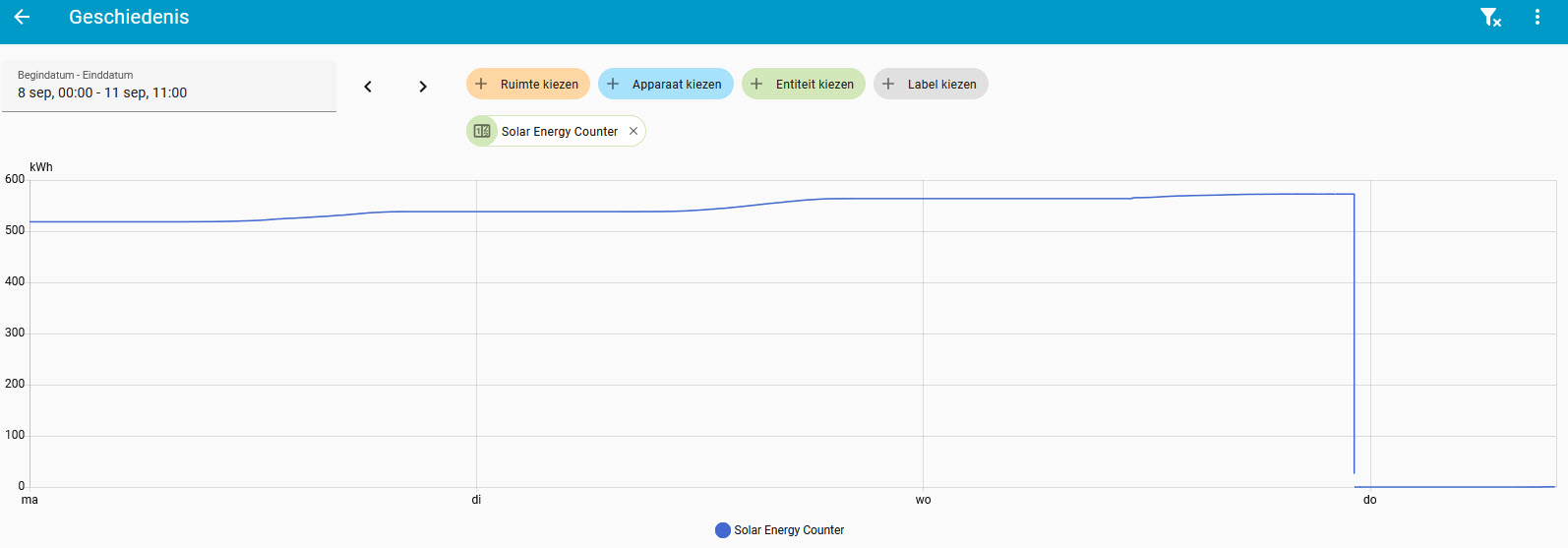Click the vertical drop in the graph line
1568x548 pixels.
(x=1355, y=335)
